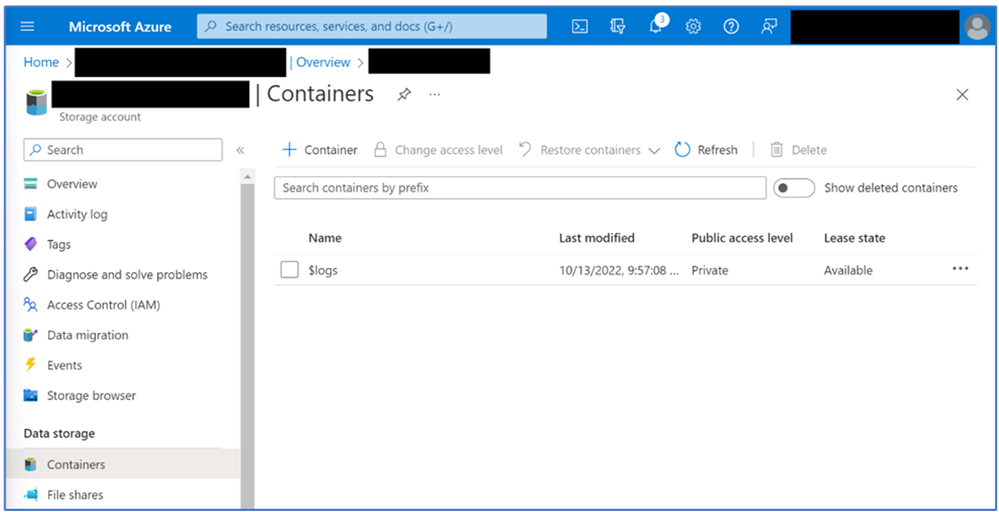Click the Change access level lock icon
The image size is (999, 512).
(x=380, y=150)
